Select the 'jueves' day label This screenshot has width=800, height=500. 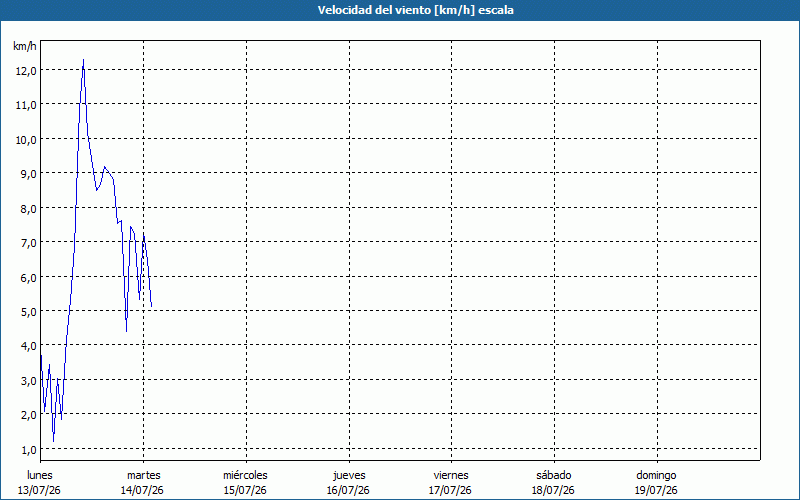point(349,475)
